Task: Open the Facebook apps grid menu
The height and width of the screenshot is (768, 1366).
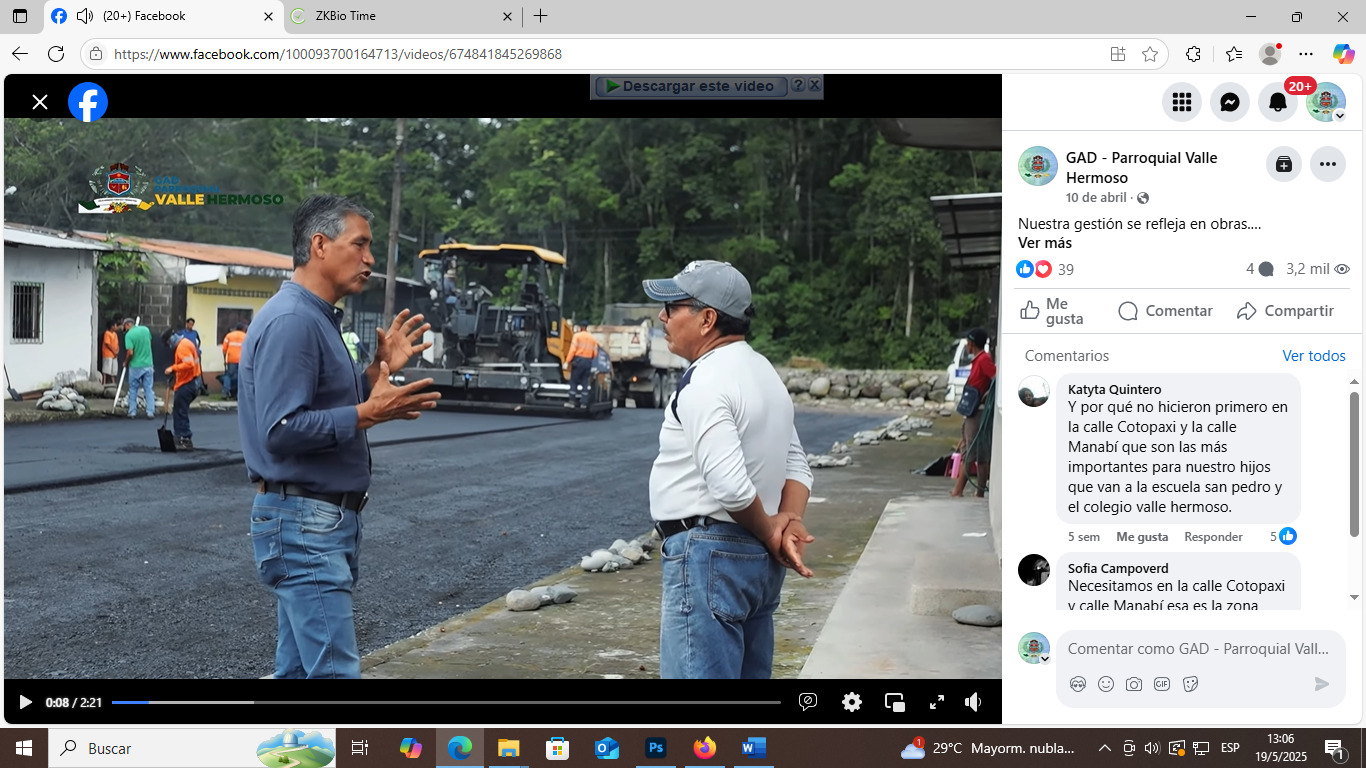Action: click(1182, 102)
